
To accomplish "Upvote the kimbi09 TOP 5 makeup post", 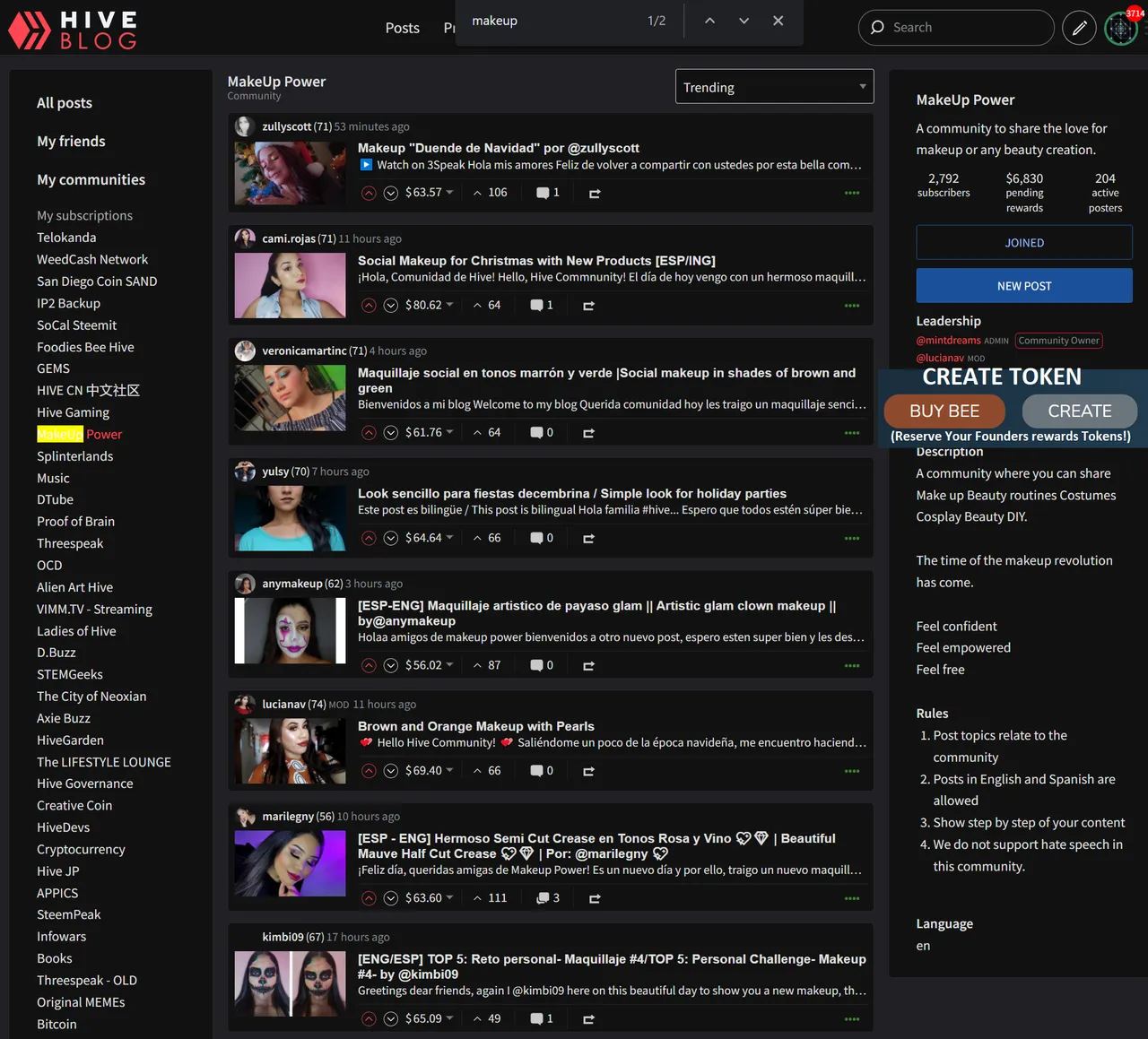I will (x=369, y=1019).
